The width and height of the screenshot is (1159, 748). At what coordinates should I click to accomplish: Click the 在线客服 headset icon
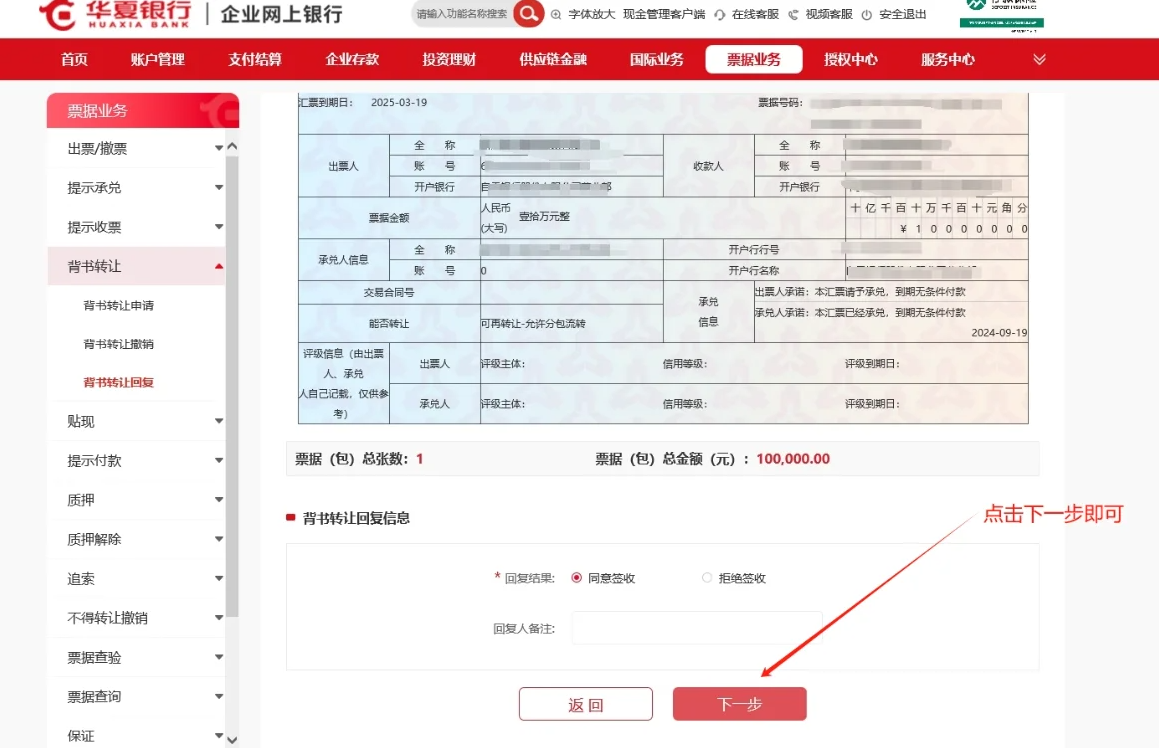719,14
